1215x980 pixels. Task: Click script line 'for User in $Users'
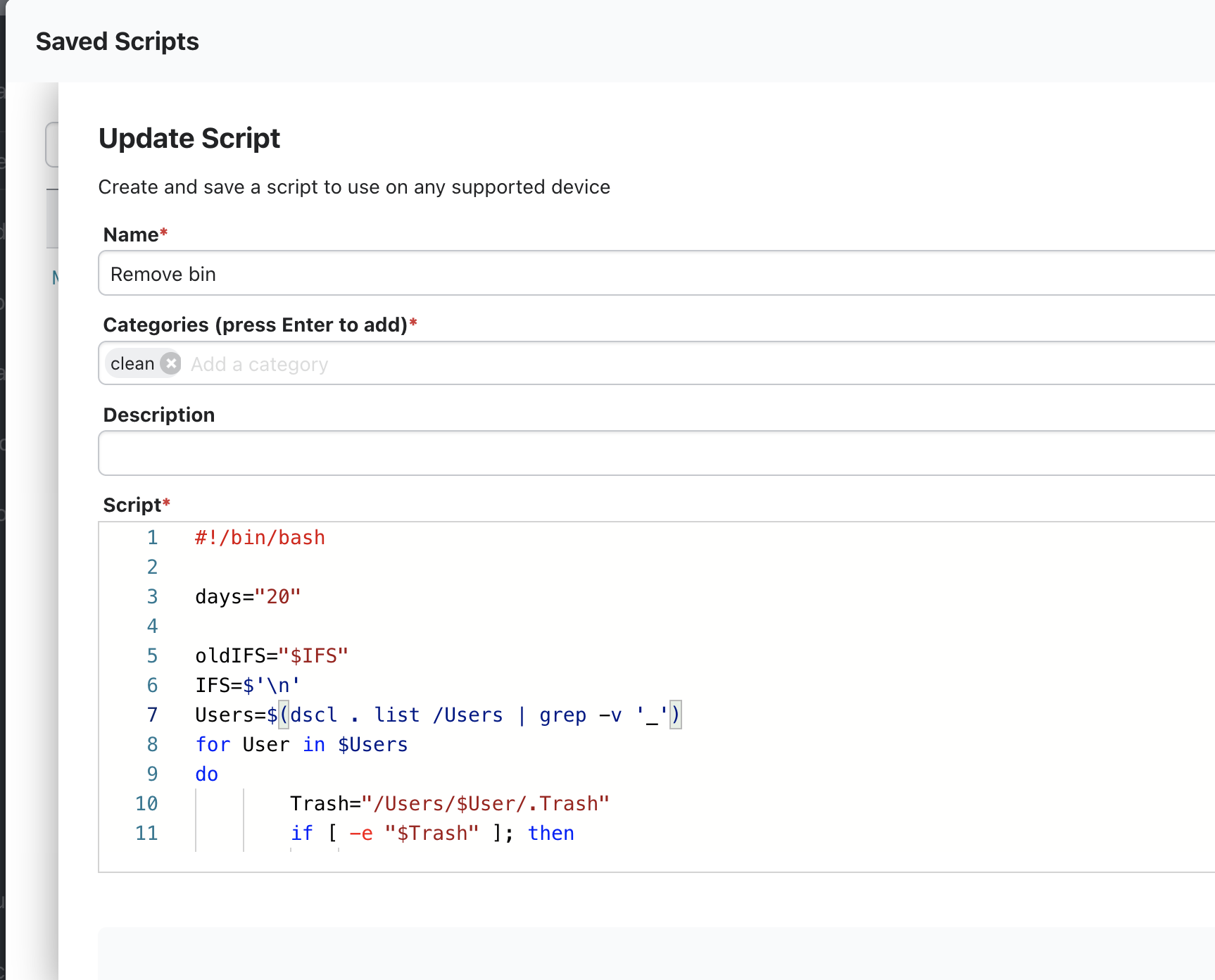[301, 744]
